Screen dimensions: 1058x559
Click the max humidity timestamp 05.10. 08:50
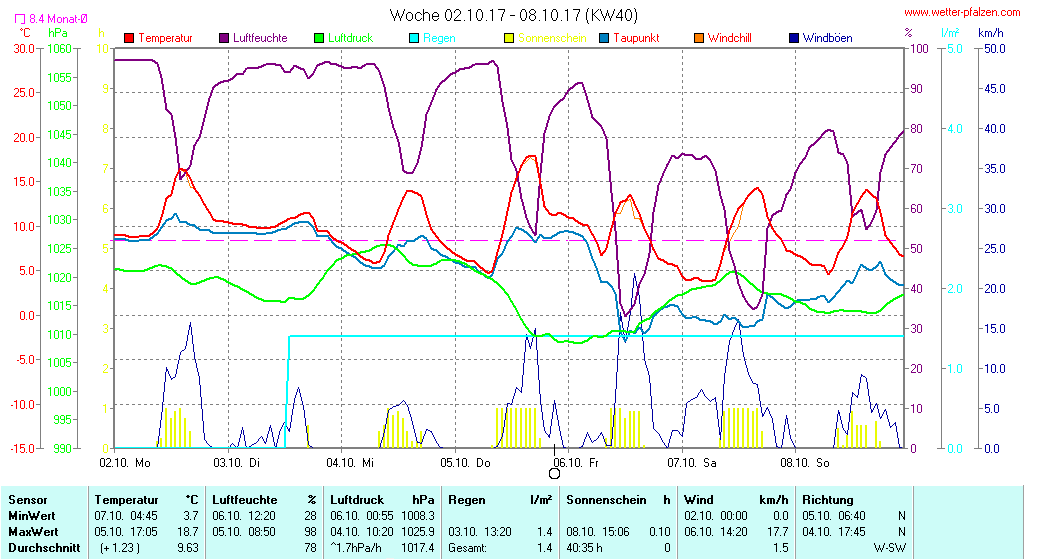click(x=244, y=532)
